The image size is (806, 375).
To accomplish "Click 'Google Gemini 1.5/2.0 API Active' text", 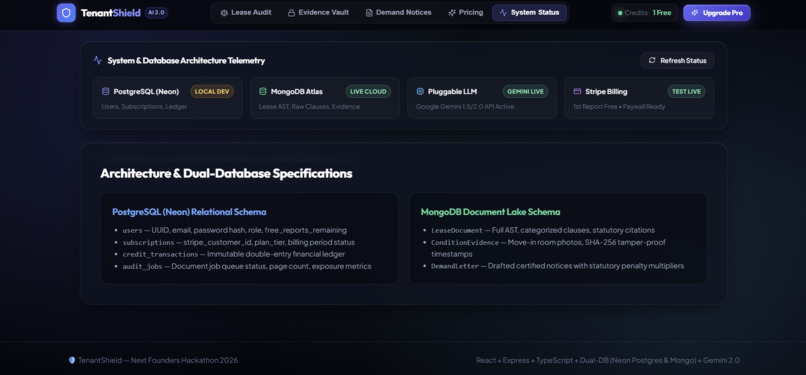I will [465, 107].
